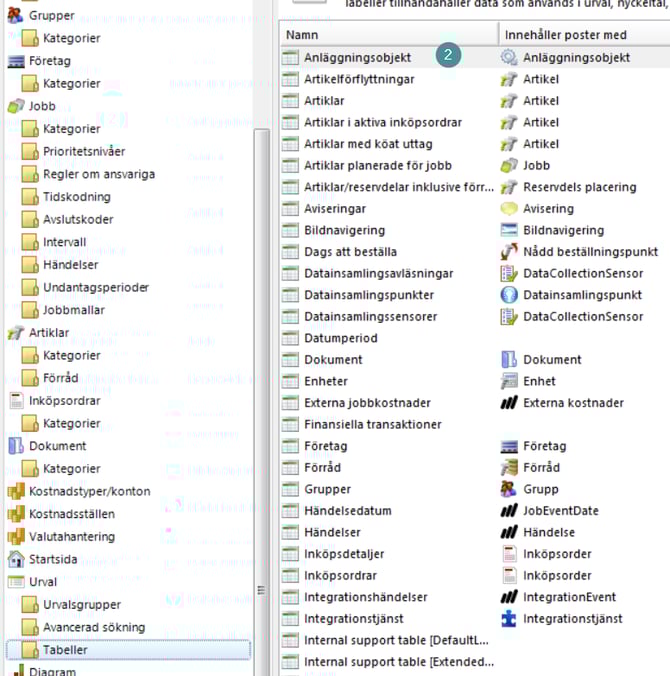Click the Inköpsordrar icon in the tree
This screenshot has width=670, height=676.
(15, 401)
